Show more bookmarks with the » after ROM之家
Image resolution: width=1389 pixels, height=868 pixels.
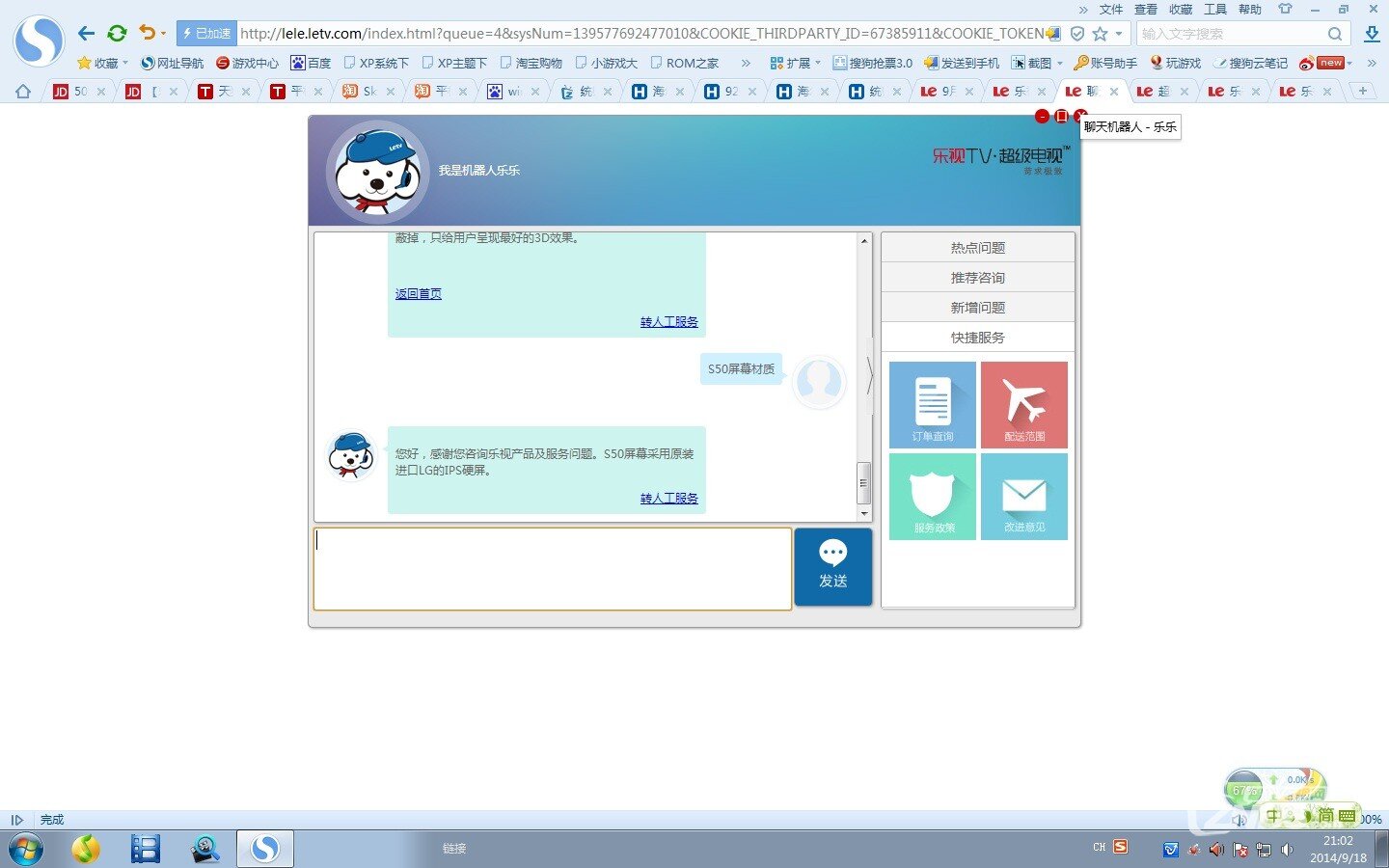click(x=745, y=63)
